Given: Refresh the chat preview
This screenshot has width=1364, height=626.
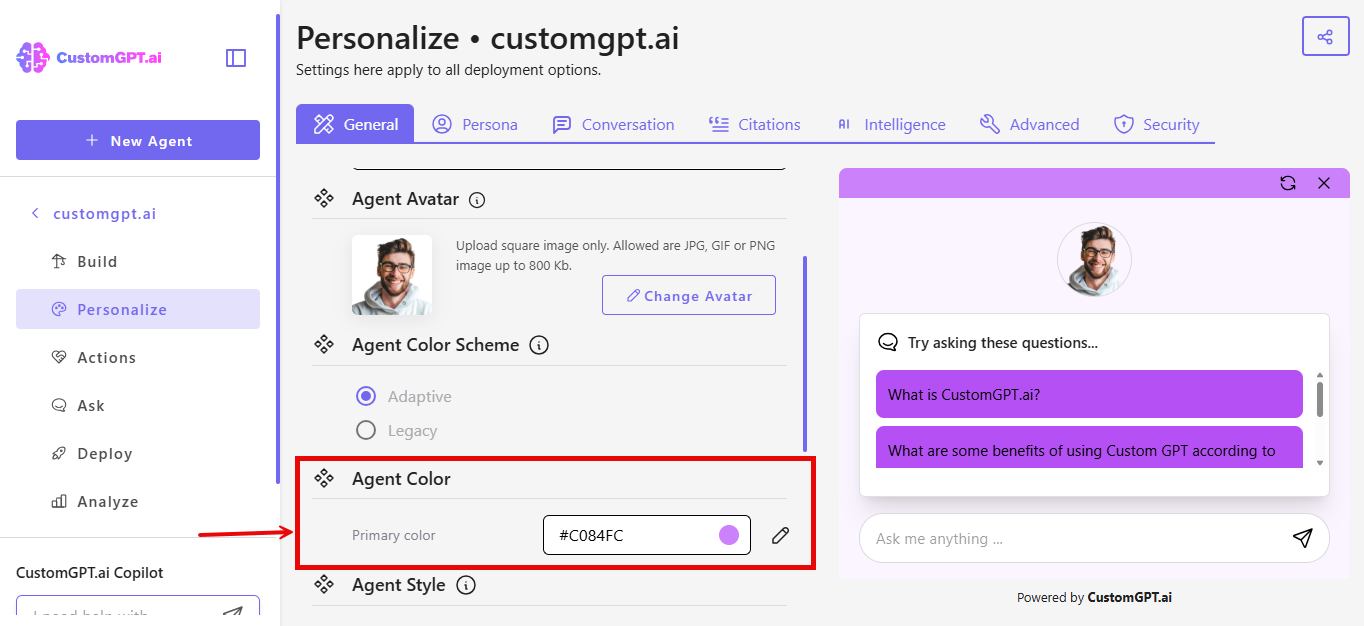Looking at the screenshot, I should 1288,183.
